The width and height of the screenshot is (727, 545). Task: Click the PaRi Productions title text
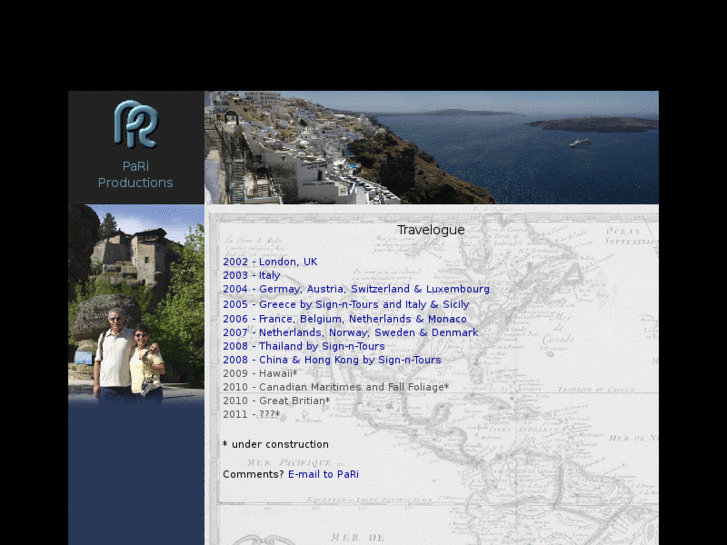coord(135,174)
